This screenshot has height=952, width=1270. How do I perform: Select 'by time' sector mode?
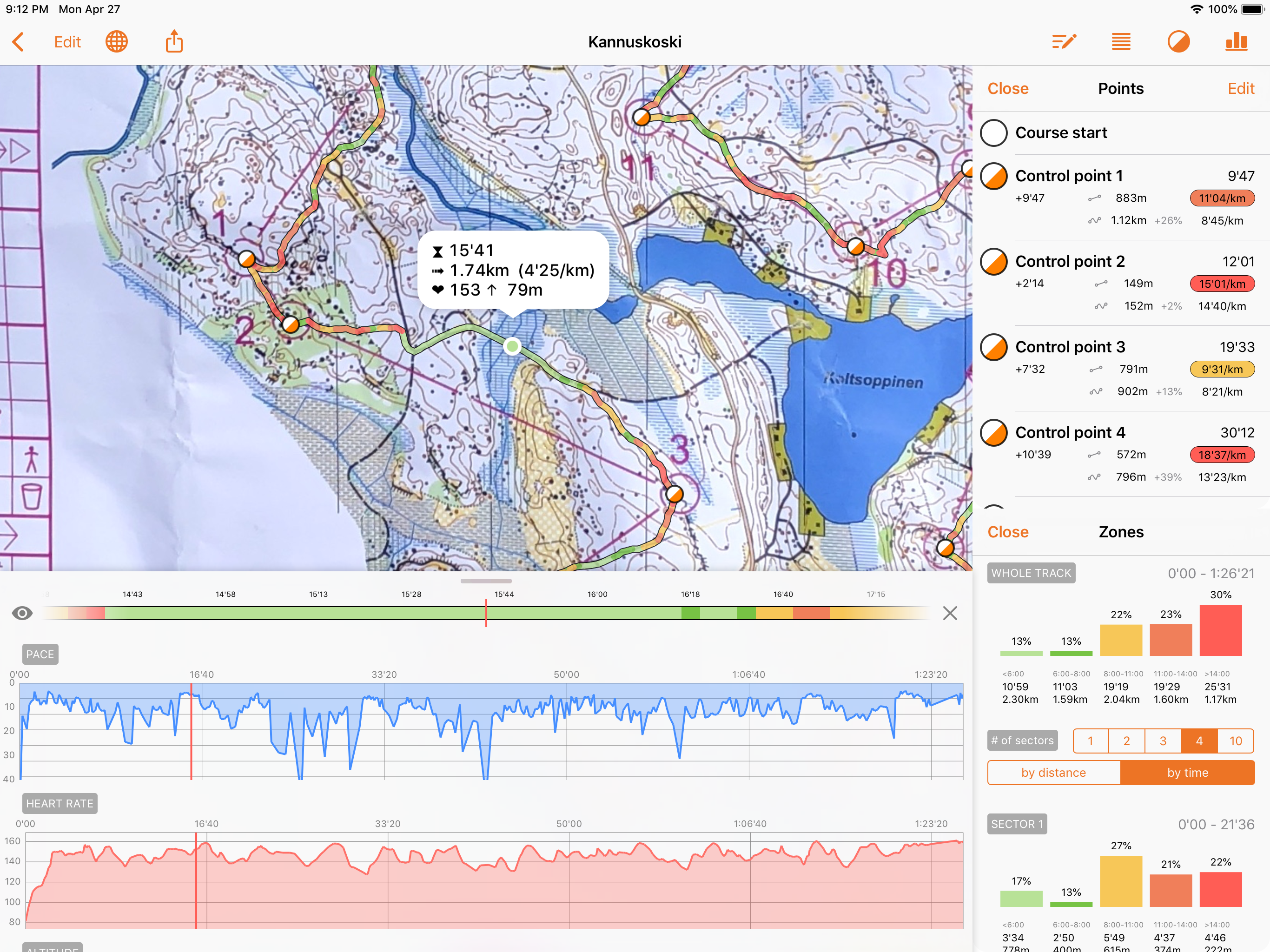[x=1187, y=773]
